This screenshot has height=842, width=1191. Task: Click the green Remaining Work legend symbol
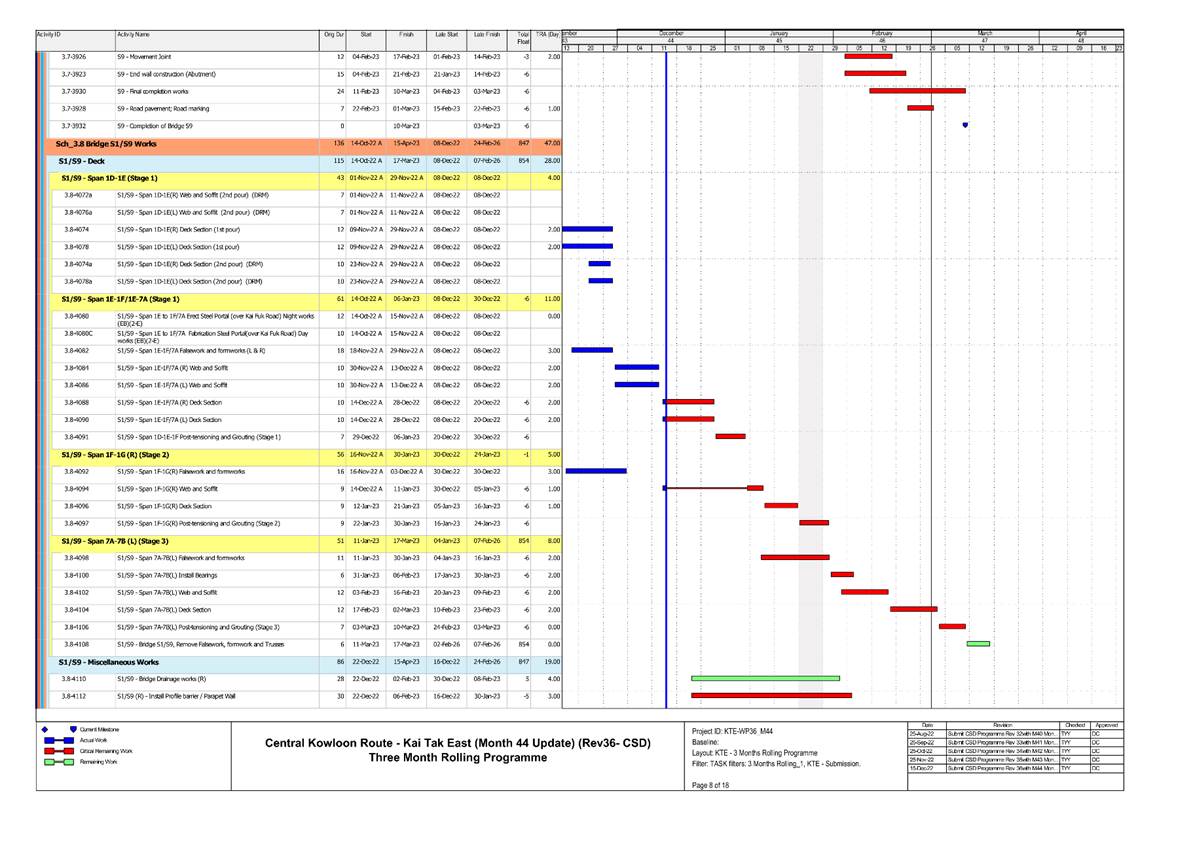[57, 762]
